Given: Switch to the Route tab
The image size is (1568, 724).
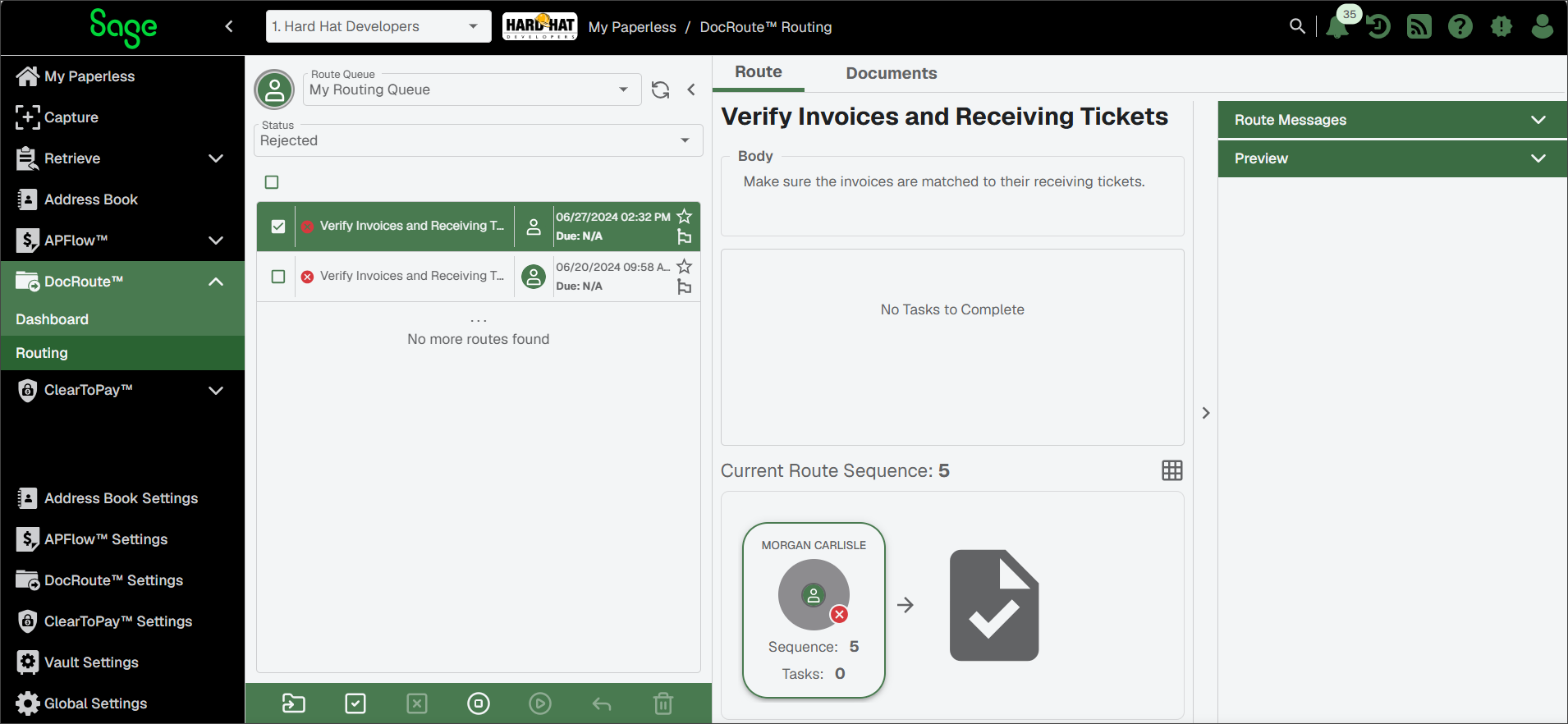Looking at the screenshot, I should 759,72.
